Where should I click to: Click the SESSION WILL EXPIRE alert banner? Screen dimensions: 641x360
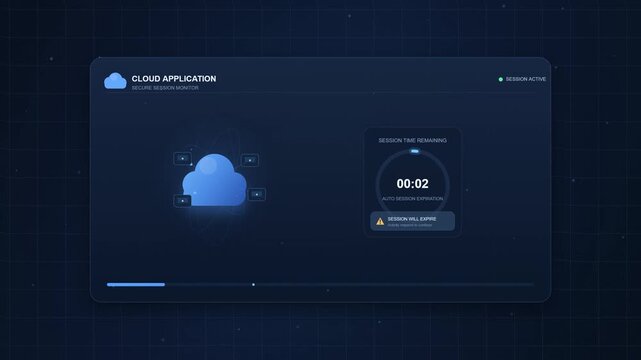pos(412,221)
